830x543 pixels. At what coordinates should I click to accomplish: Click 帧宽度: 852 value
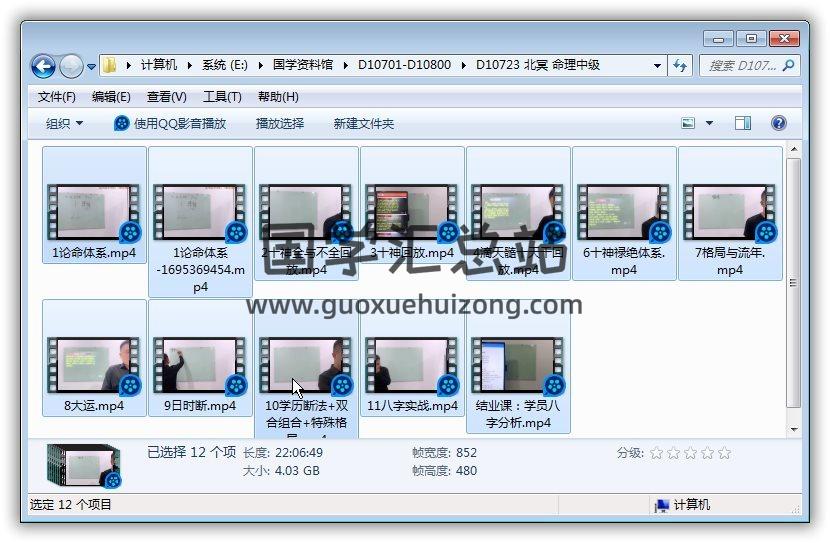466,453
